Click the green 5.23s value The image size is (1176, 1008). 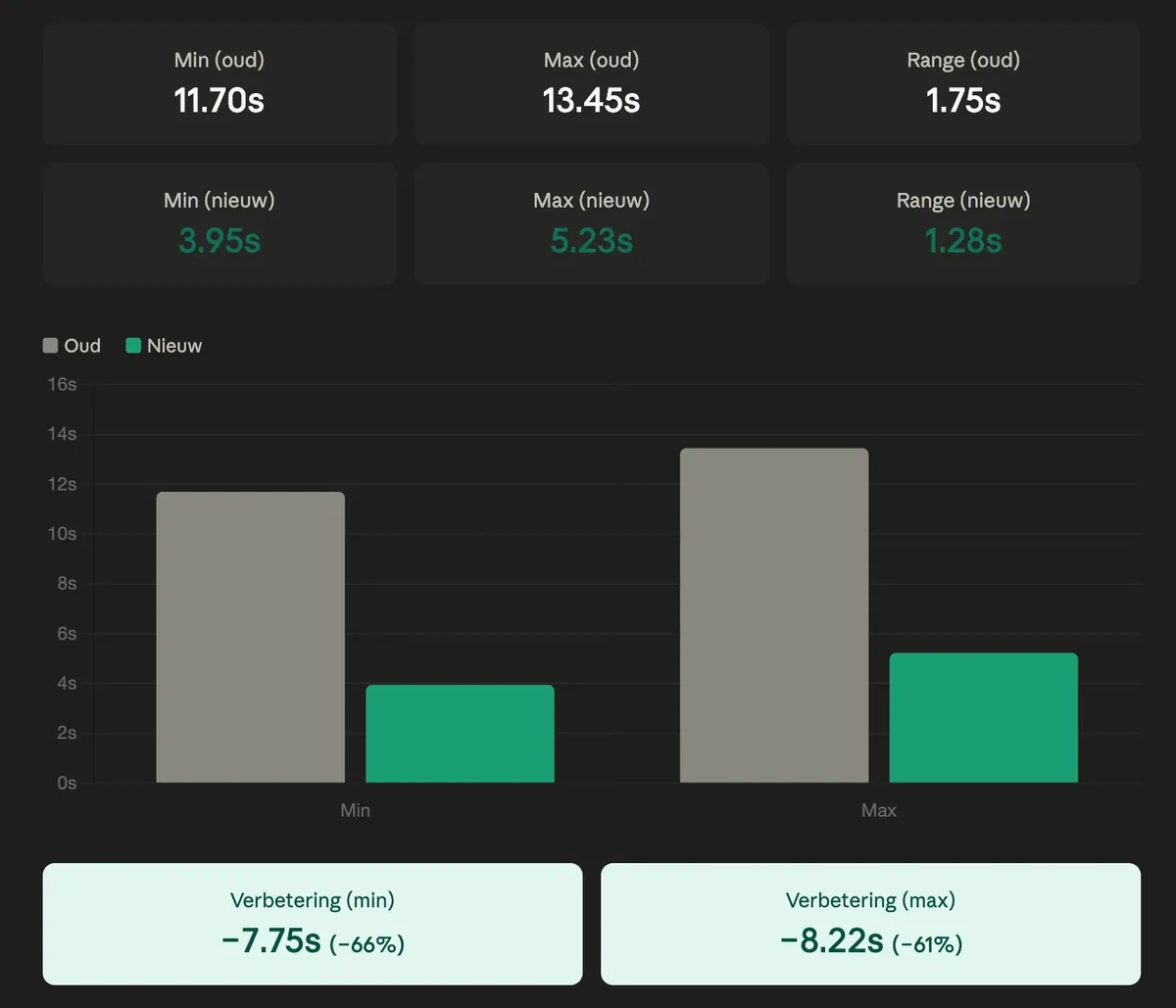click(x=592, y=240)
